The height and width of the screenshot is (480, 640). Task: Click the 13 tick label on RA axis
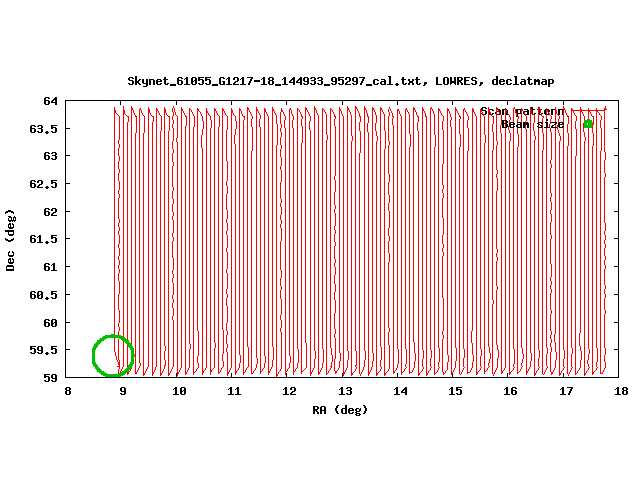[x=345, y=391]
